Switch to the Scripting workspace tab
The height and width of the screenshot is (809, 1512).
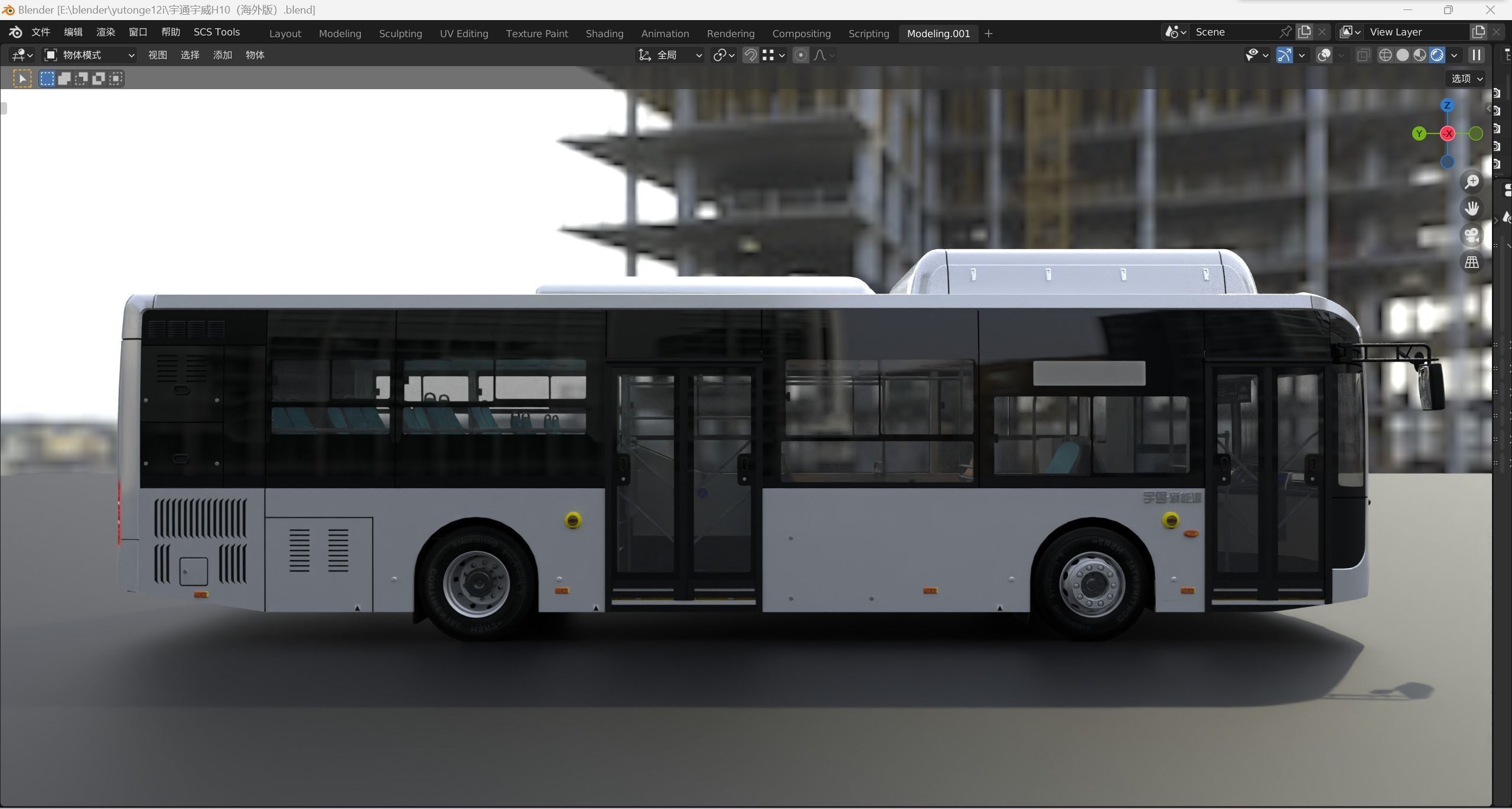869,34
